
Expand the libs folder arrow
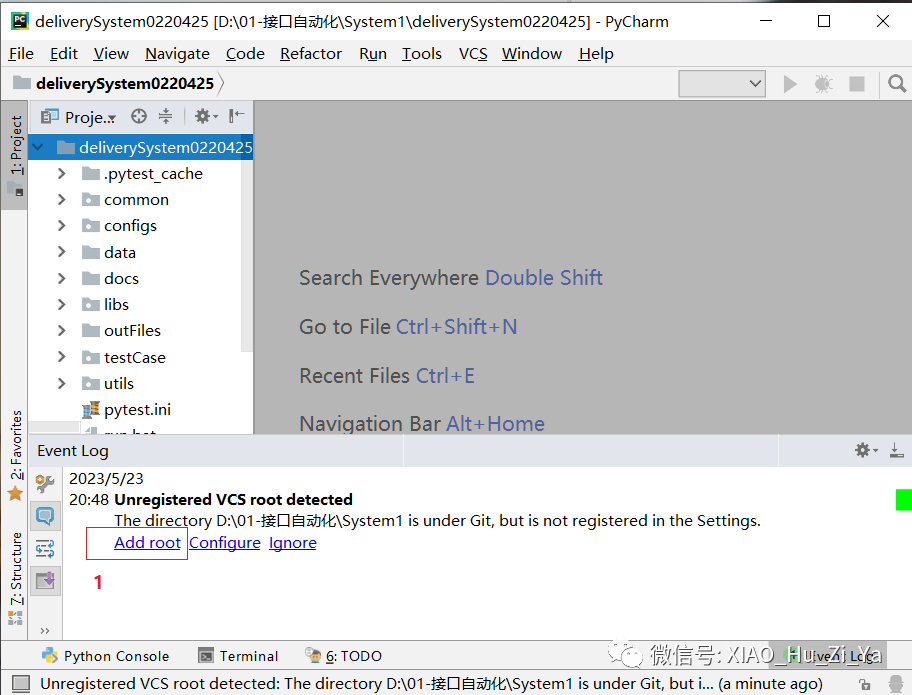coord(62,304)
